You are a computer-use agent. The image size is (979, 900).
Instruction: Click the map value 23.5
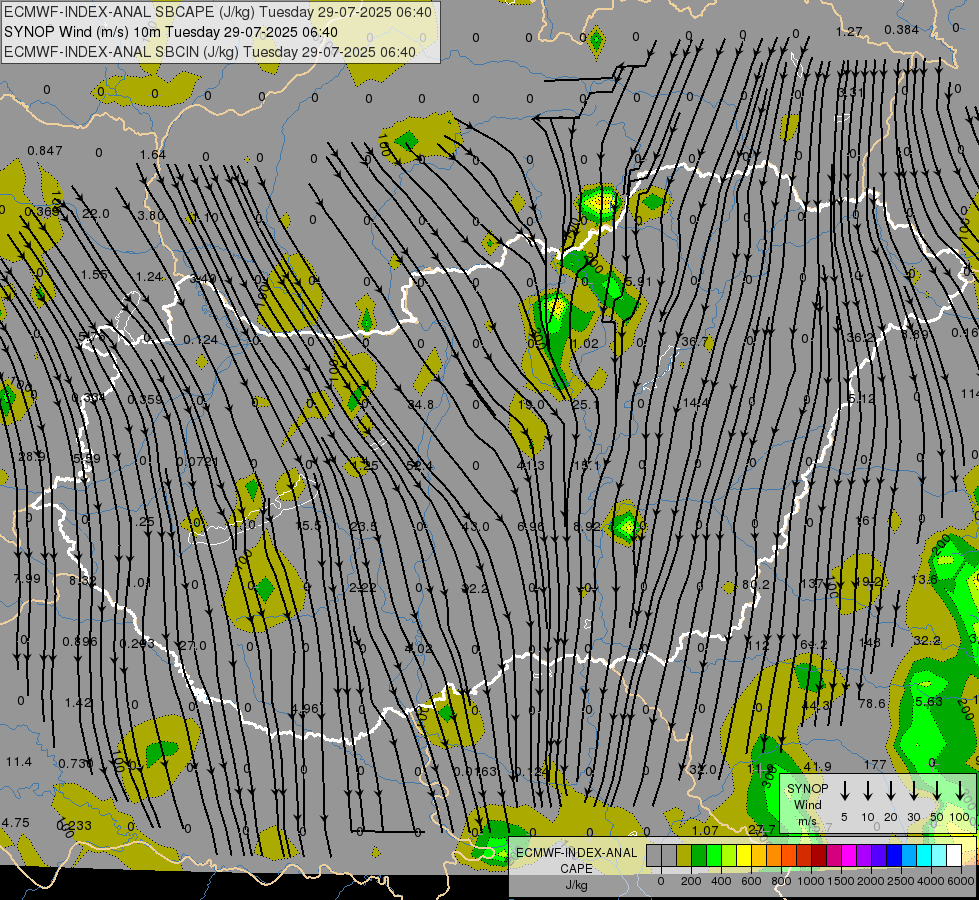click(x=363, y=527)
